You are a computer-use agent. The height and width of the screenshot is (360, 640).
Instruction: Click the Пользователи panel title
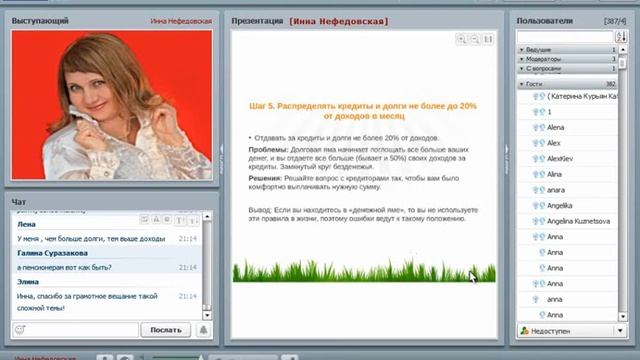click(544, 21)
